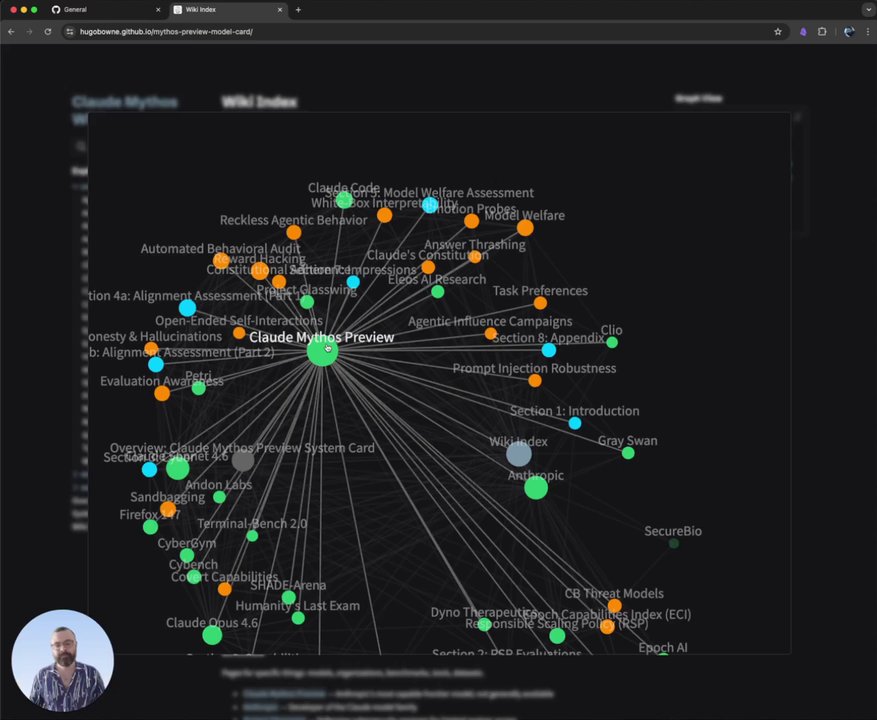Select the Terminal-Bench 2.0 node
Image resolution: width=877 pixels, height=720 pixels.
click(x=252, y=536)
